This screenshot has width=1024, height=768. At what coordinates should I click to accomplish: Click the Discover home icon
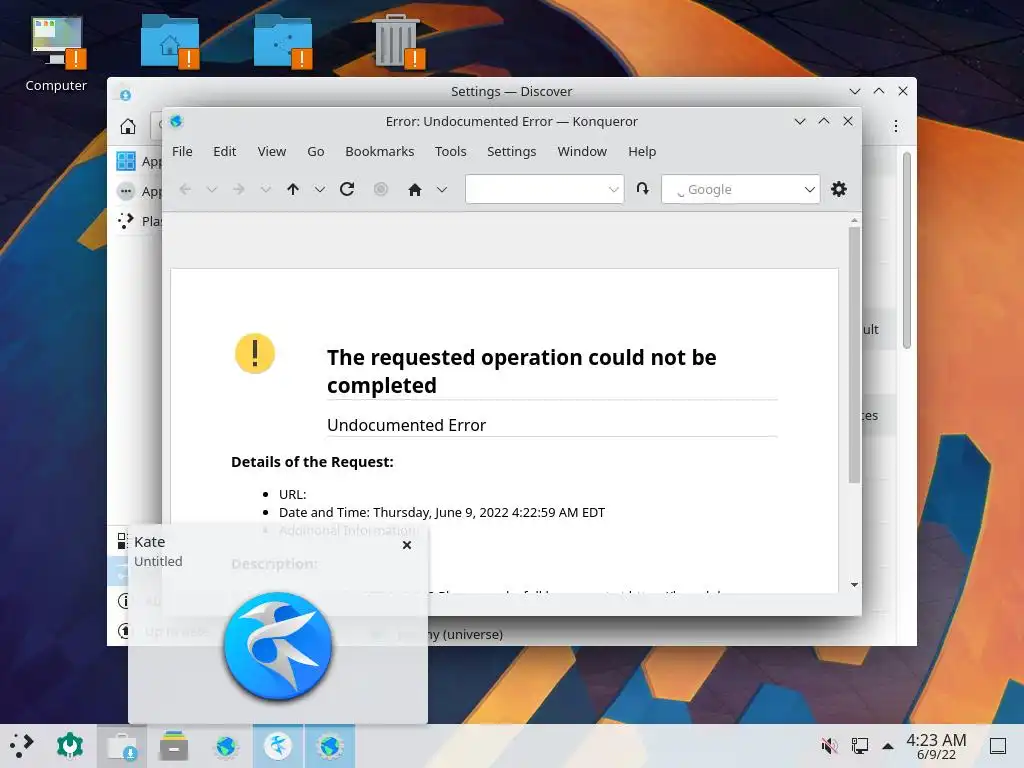pos(128,126)
